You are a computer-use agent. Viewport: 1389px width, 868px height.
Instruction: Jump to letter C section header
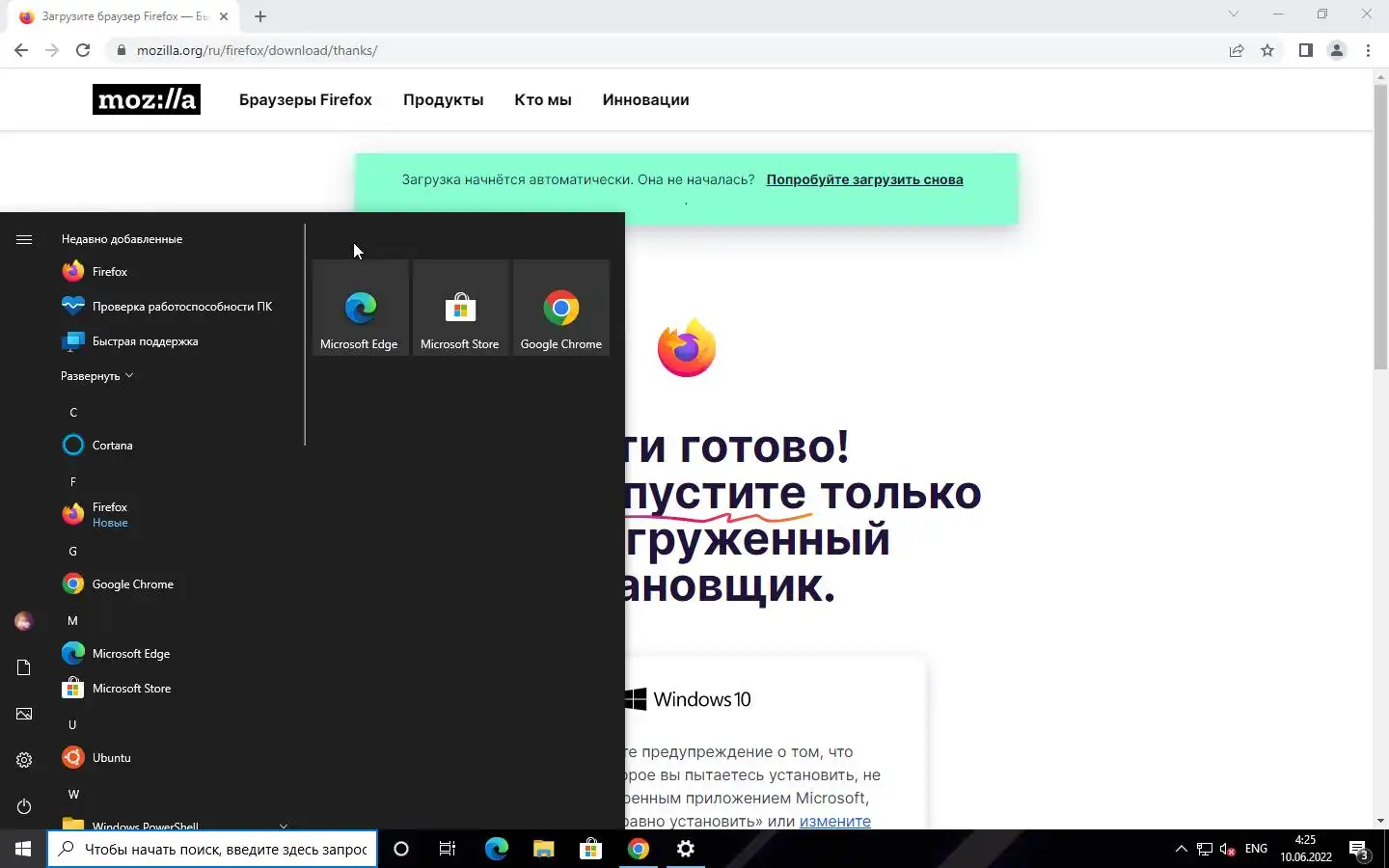[x=73, y=412]
